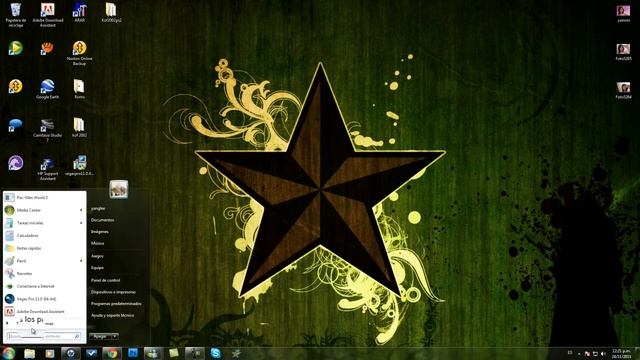Open Adobe Download Assistant in Start menu
The width and height of the screenshot is (640, 360).
[x=44, y=311]
